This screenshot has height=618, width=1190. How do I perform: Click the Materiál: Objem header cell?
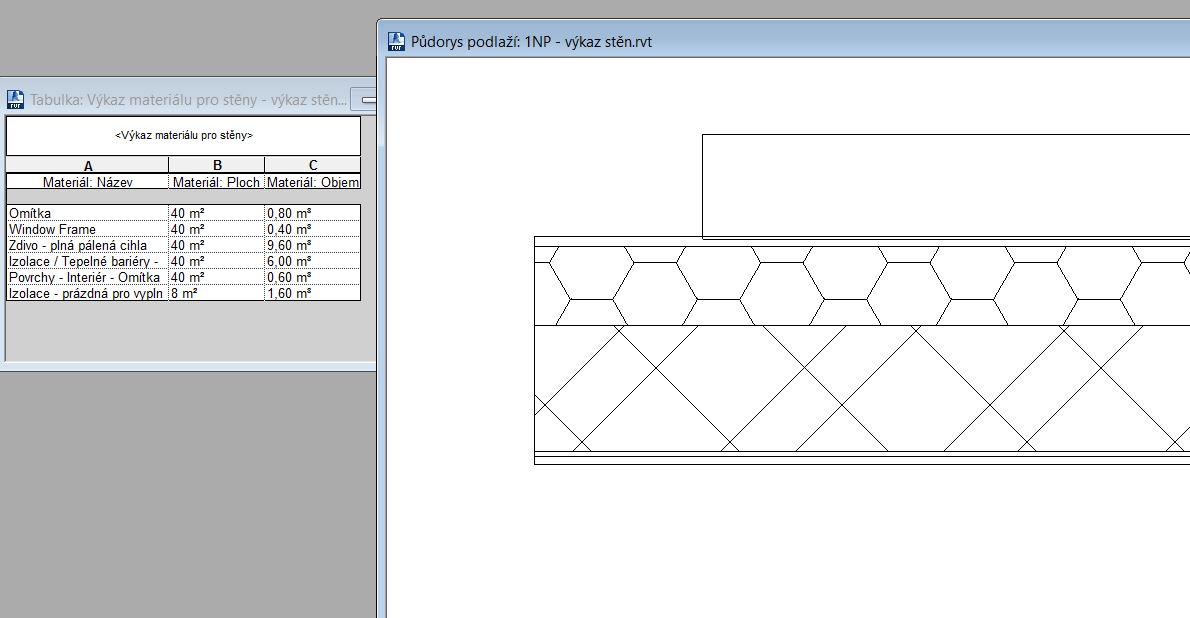(x=312, y=182)
